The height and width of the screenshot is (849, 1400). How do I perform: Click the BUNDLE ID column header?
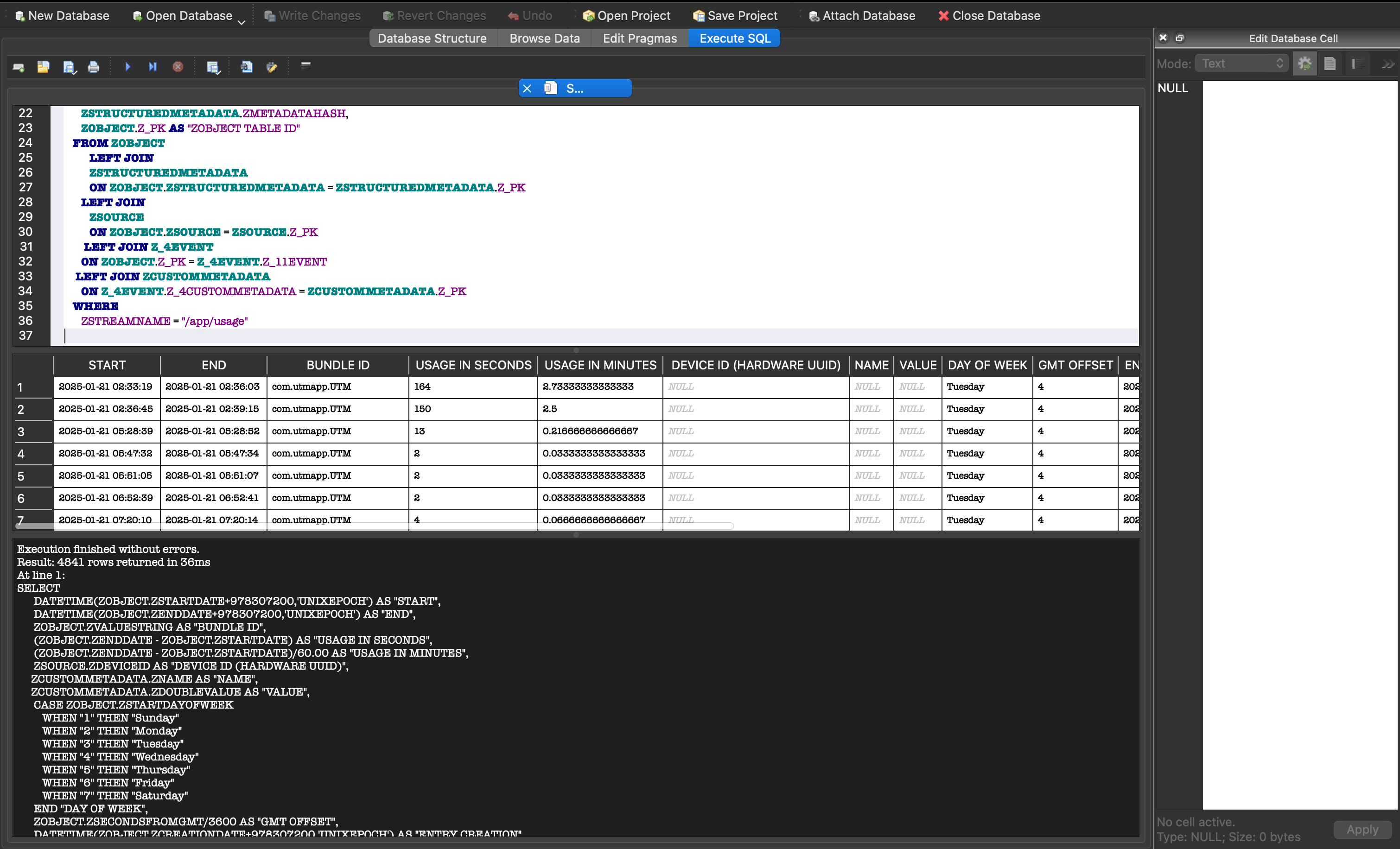[338, 365]
